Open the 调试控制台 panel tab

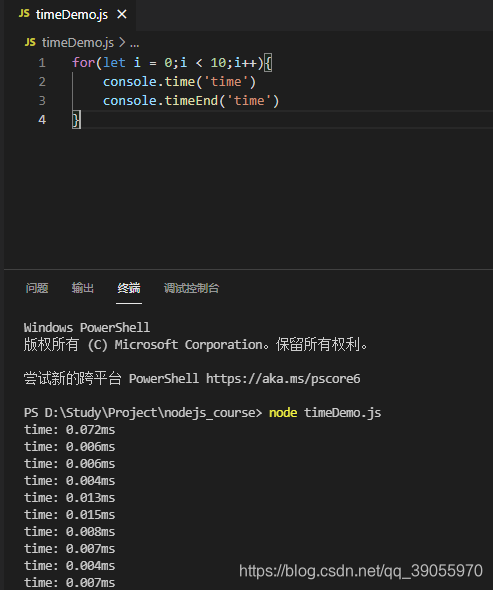191,288
